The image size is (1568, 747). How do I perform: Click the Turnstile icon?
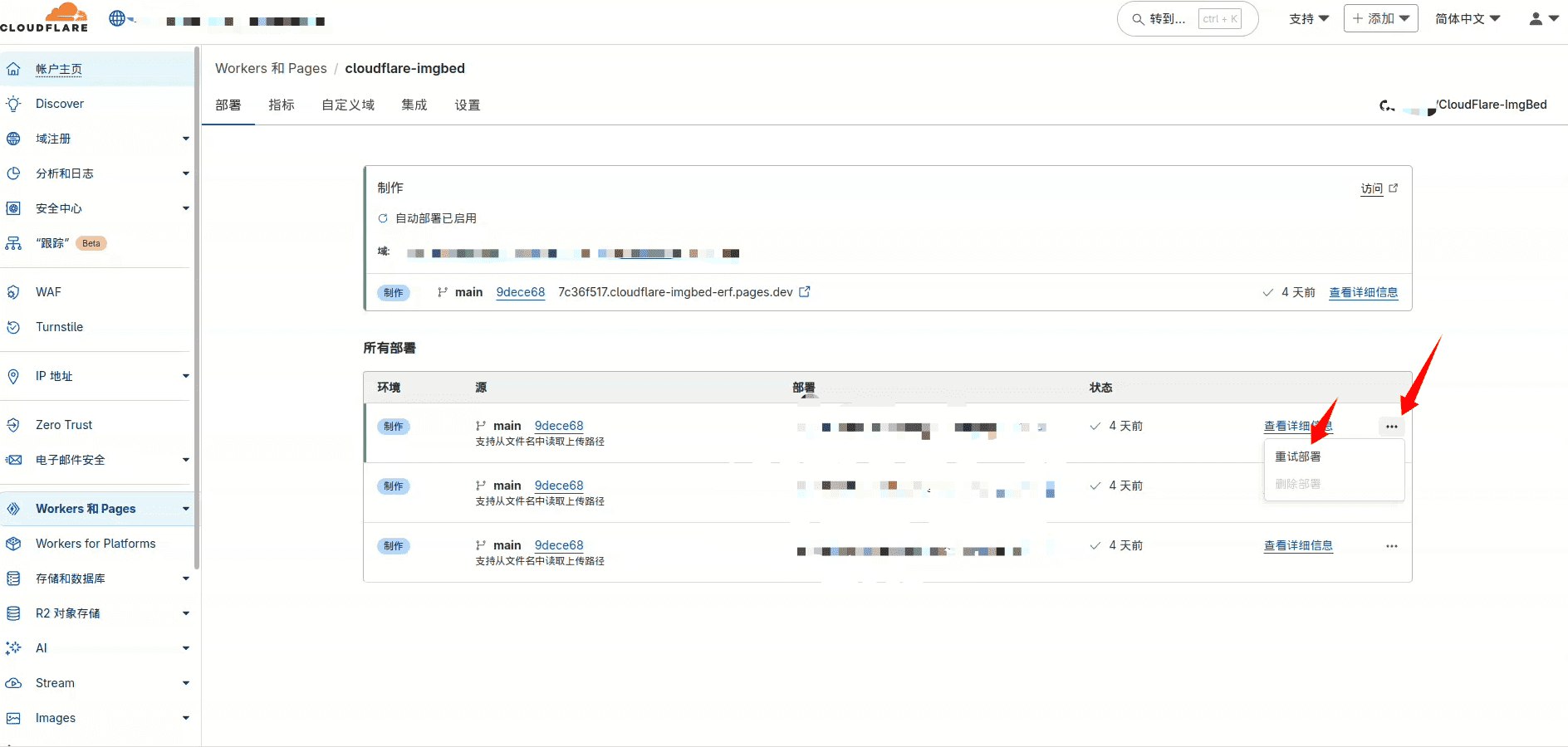13,327
